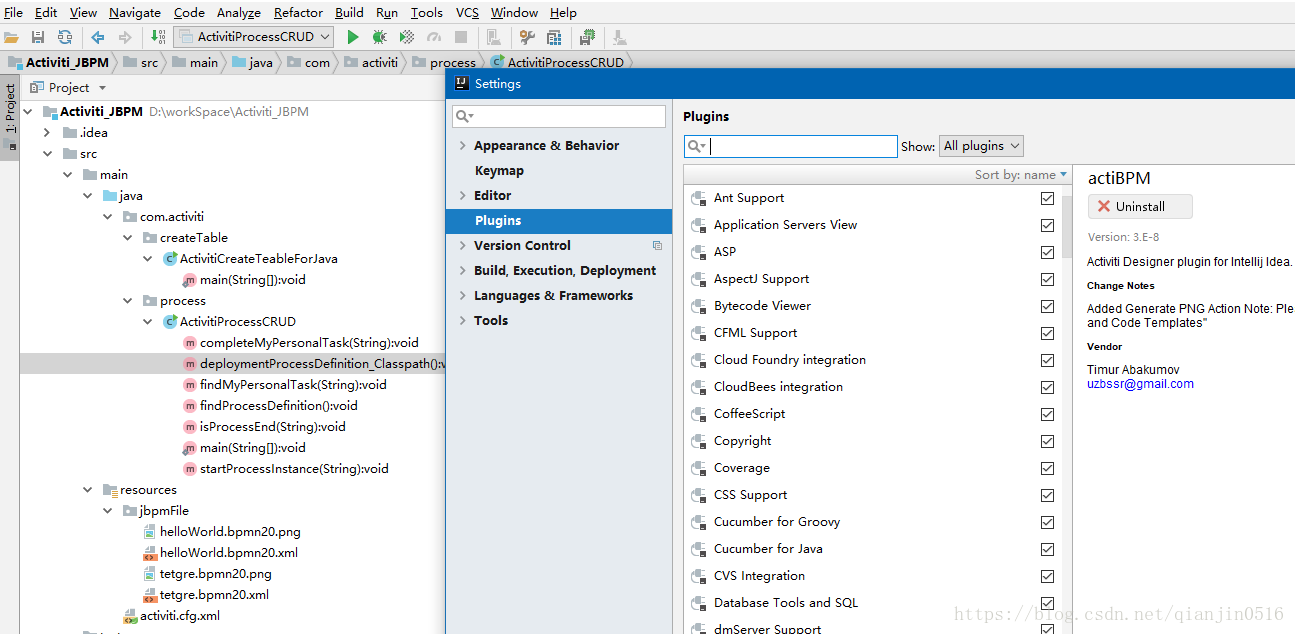
Task: Uncheck the Ant Support plugin checkbox
Action: tap(1047, 198)
